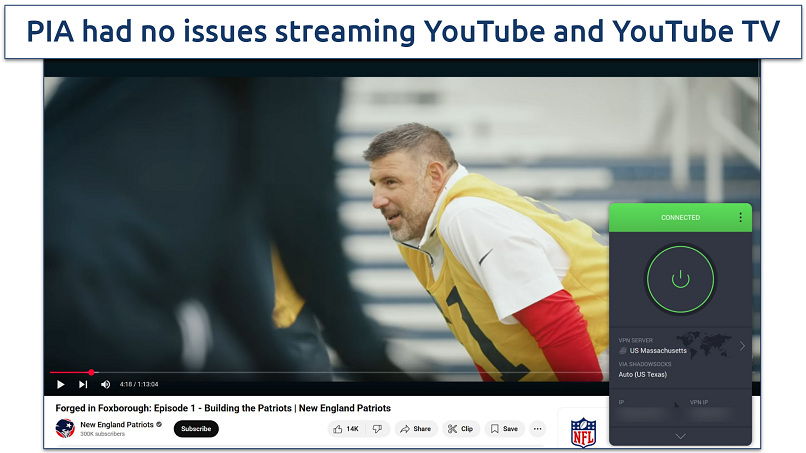Open more actions ellipsis menu

[x=538, y=429]
